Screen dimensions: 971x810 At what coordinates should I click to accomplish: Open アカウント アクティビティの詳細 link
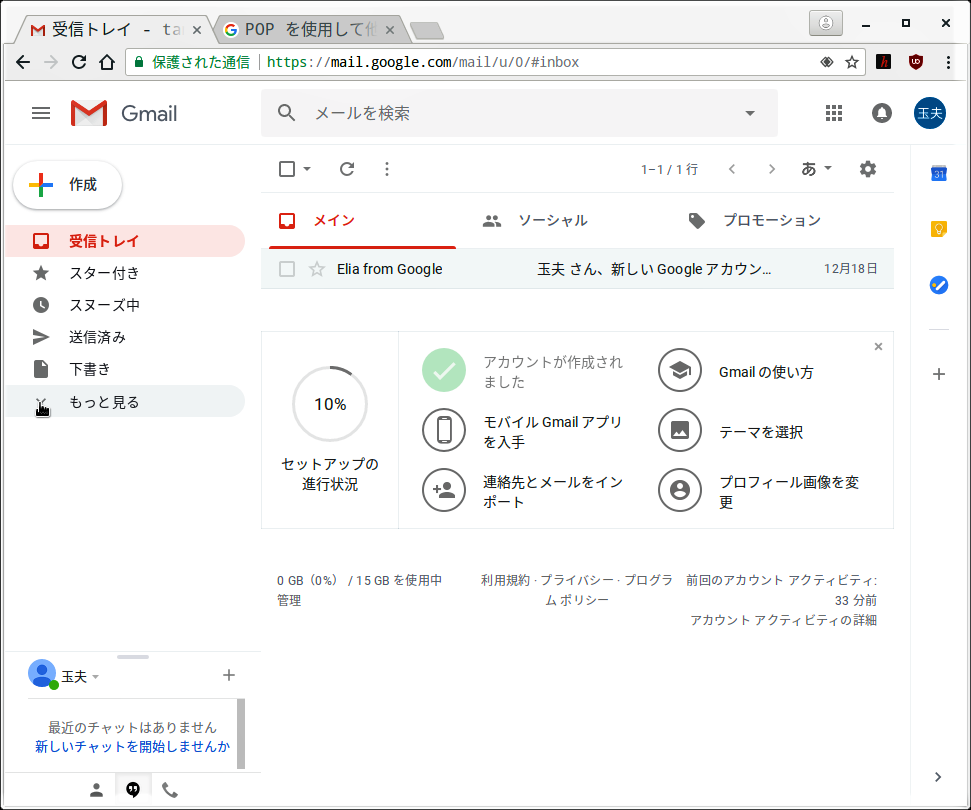(783, 620)
